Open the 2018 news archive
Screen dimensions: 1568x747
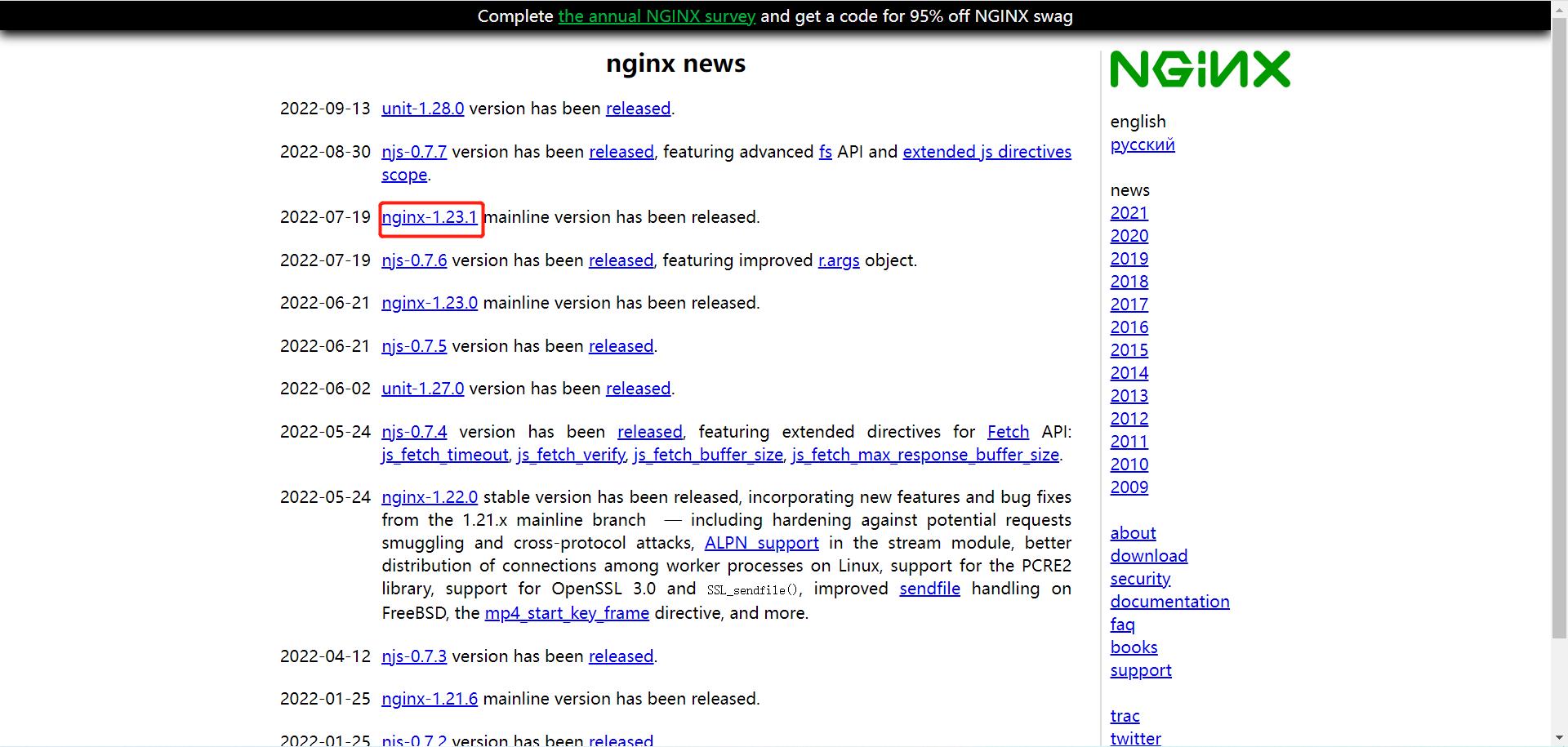1129,282
